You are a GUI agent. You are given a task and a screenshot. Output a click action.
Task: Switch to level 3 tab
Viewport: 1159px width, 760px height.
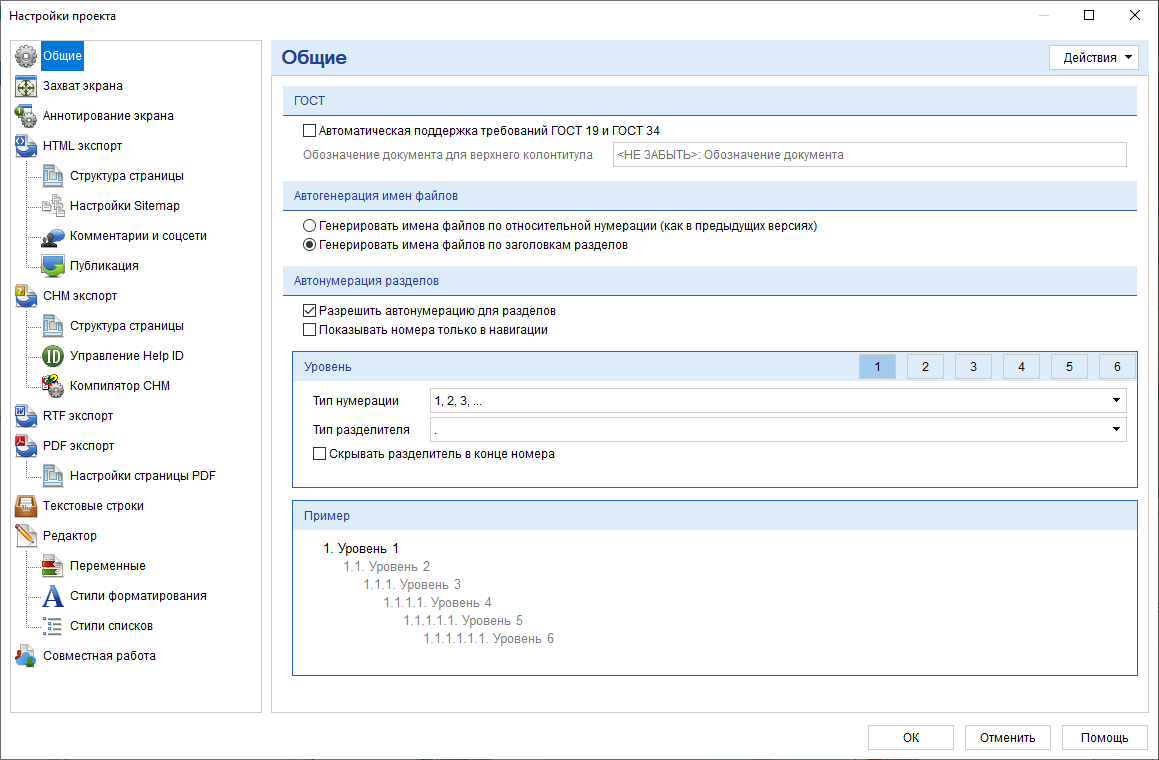tap(973, 367)
